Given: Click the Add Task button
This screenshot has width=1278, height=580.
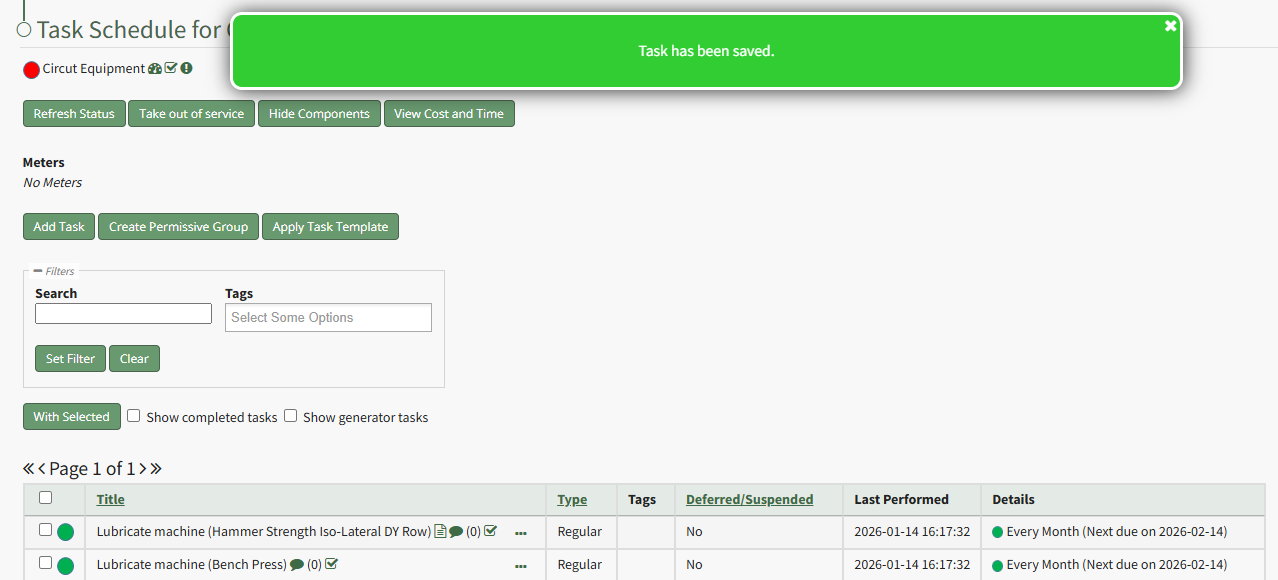Looking at the screenshot, I should click(59, 227).
